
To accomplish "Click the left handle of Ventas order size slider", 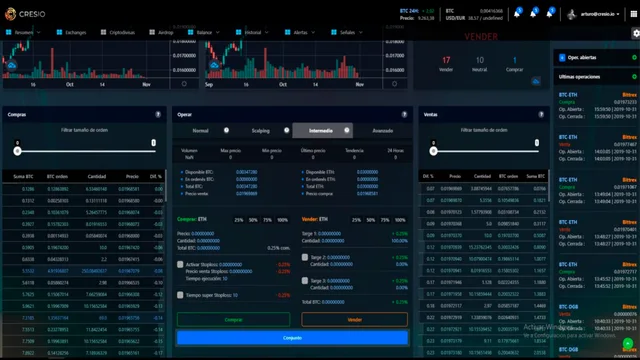I will click(x=433, y=151).
